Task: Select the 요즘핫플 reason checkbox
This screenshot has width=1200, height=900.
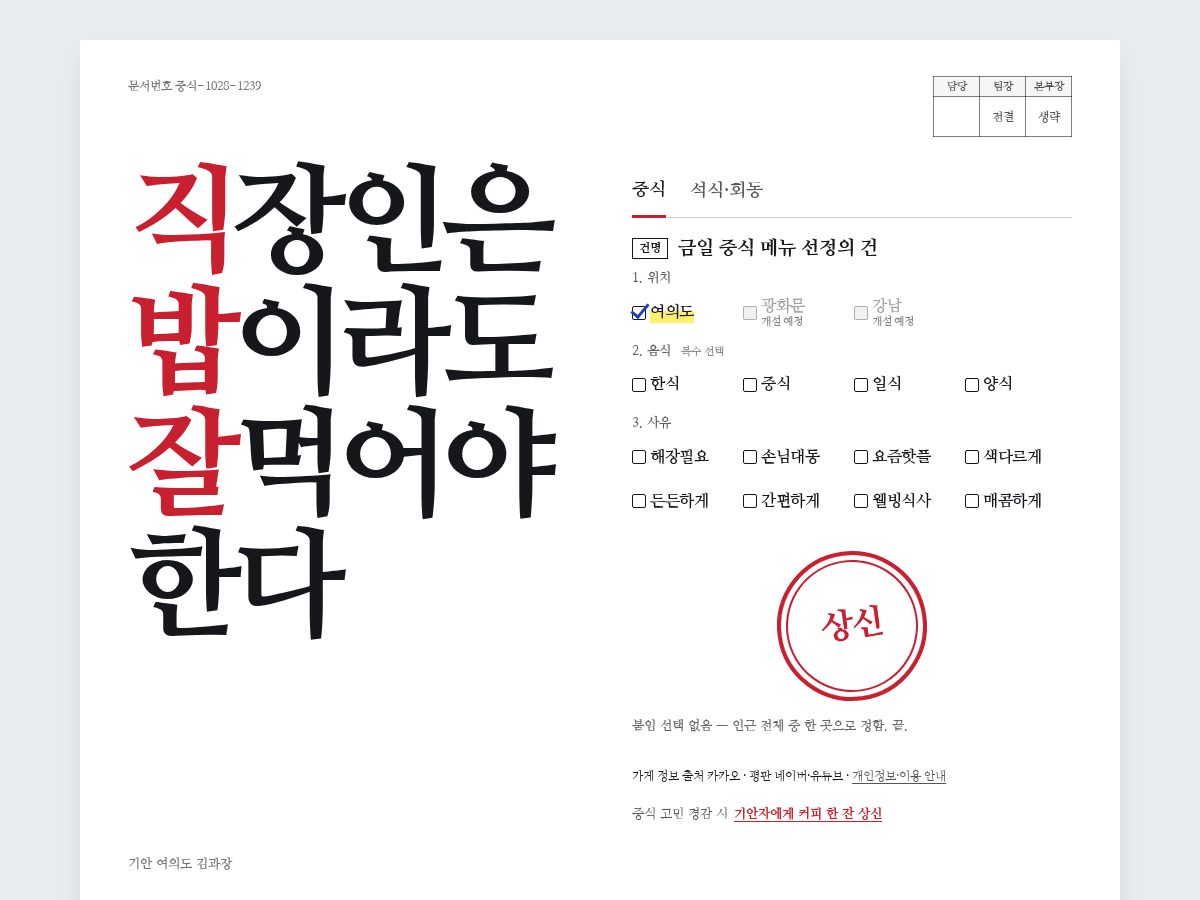Action: [x=861, y=457]
